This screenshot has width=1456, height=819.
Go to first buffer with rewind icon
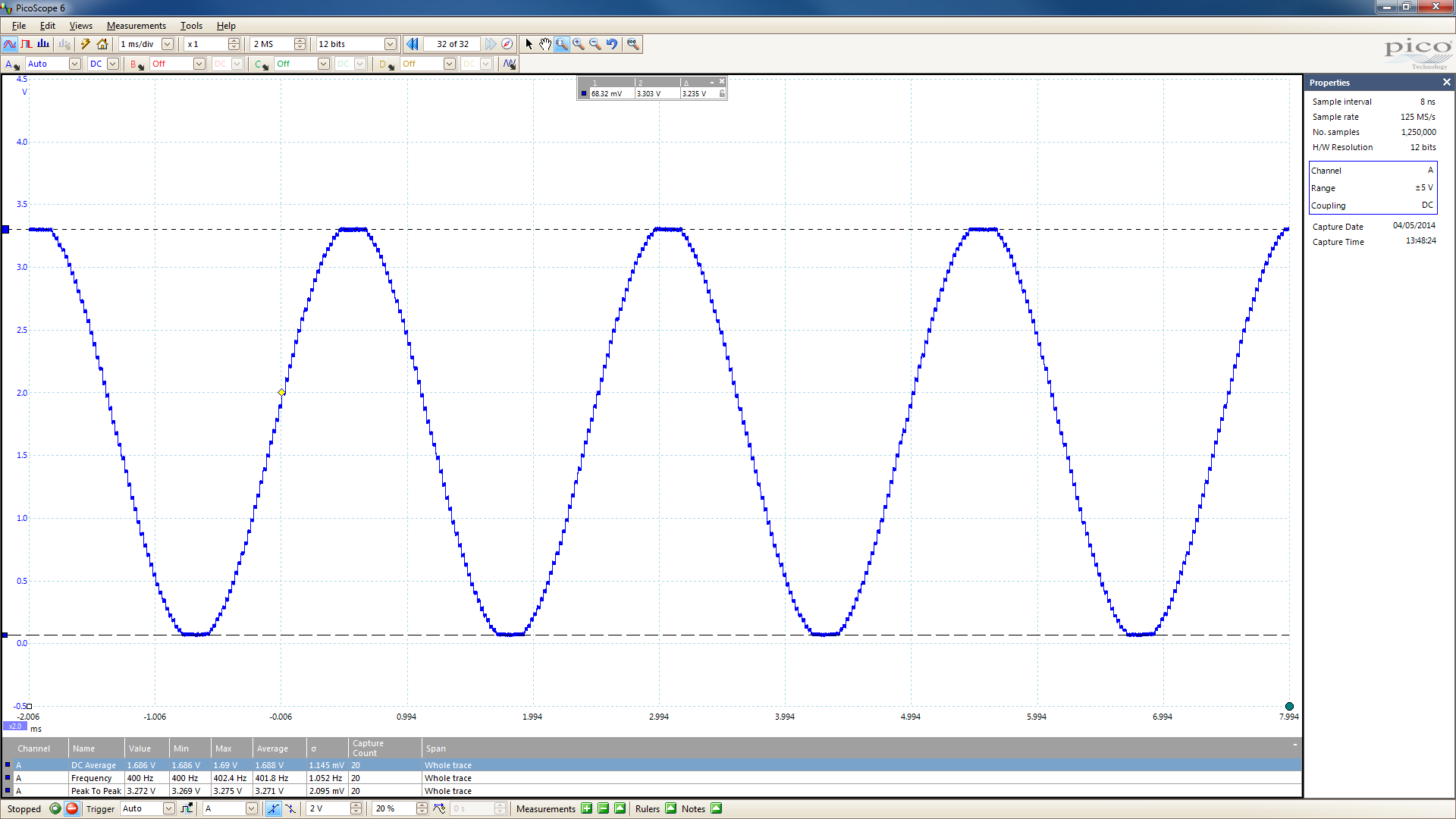(x=412, y=44)
